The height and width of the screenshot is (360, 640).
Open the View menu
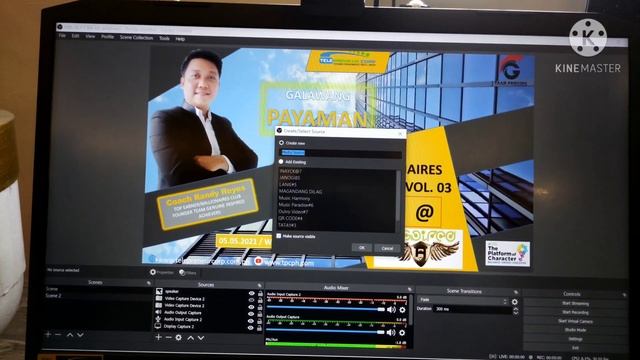point(90,37)
